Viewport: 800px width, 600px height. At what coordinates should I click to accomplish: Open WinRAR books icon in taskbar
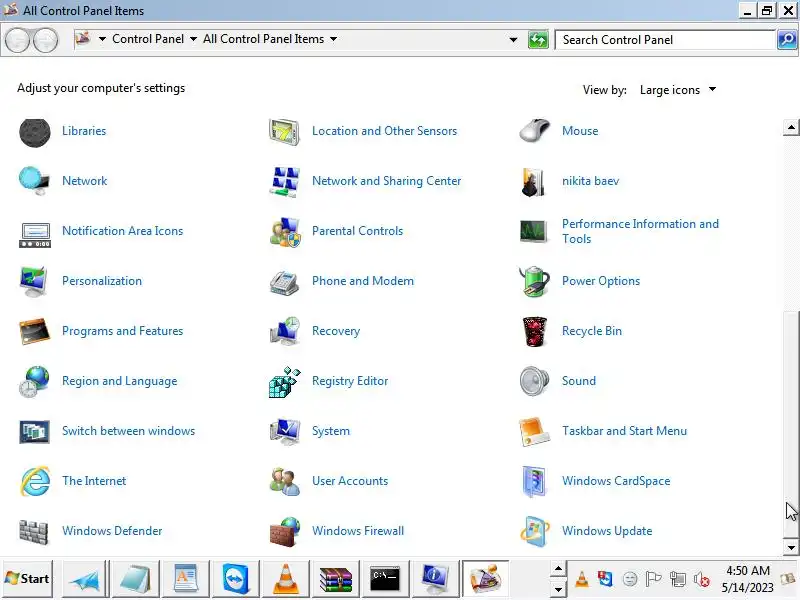coord(335,579)
